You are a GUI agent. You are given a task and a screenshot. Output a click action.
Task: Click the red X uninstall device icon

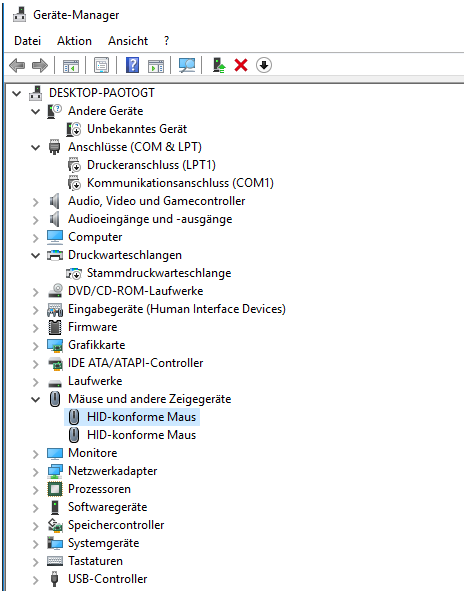(x=241, y=65)
